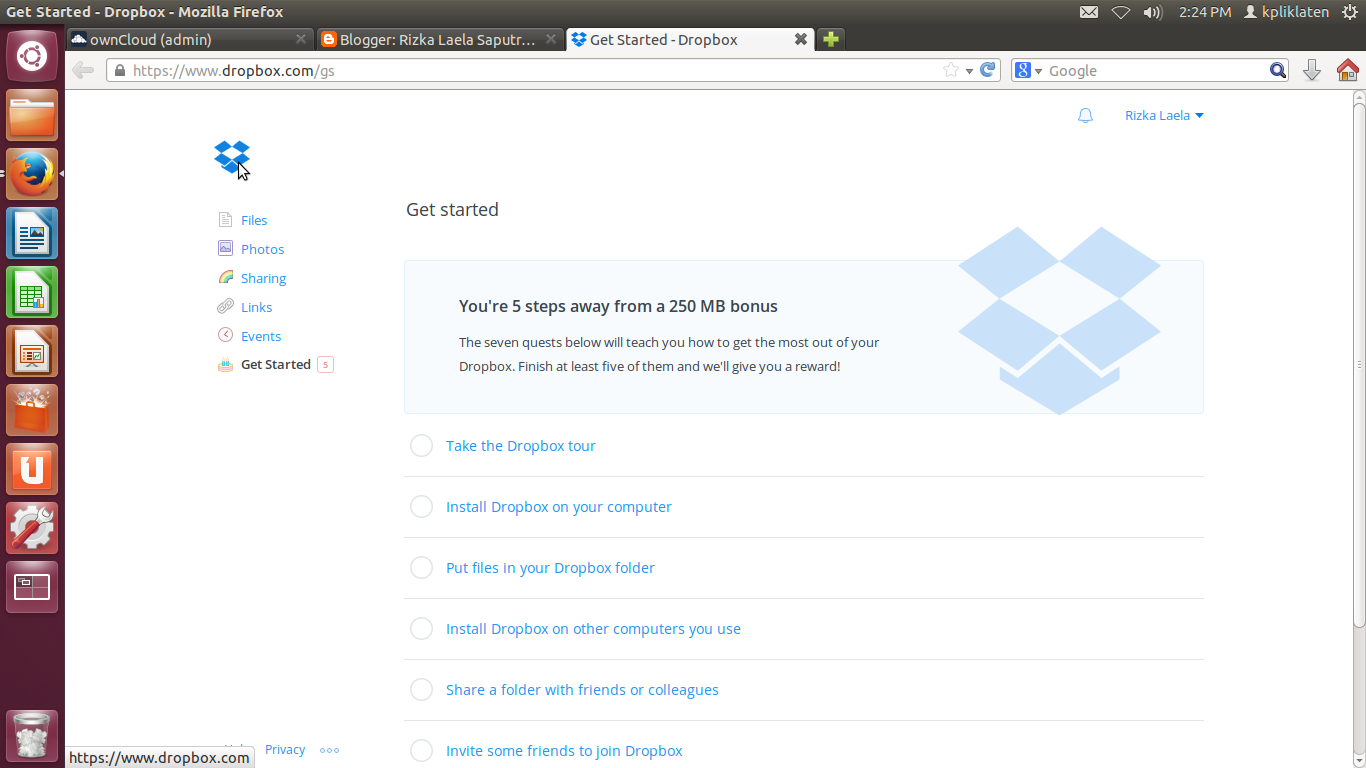Image resolution: width=1366 pixels, height=768 pixels.
Task: Open the kpliklaten user menu in panel
Action: tap(1286, 12)
